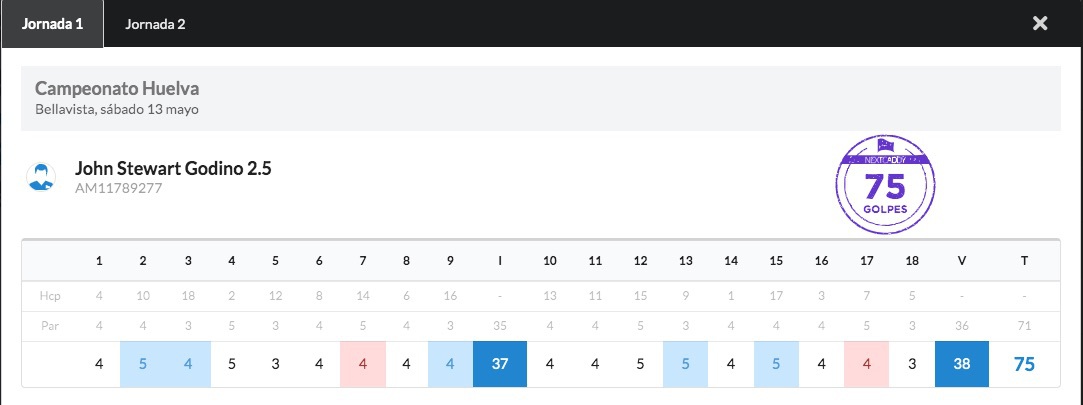
Task: Close the scorecard dialog with the X
Action: (1040, 23)
